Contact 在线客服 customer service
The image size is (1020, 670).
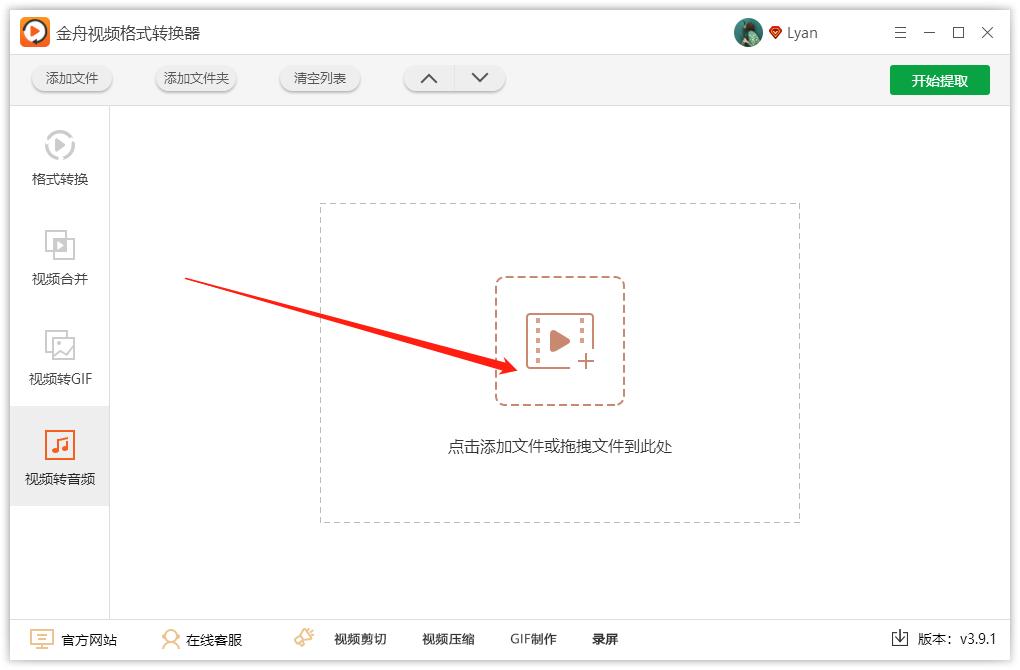point(203,638)
